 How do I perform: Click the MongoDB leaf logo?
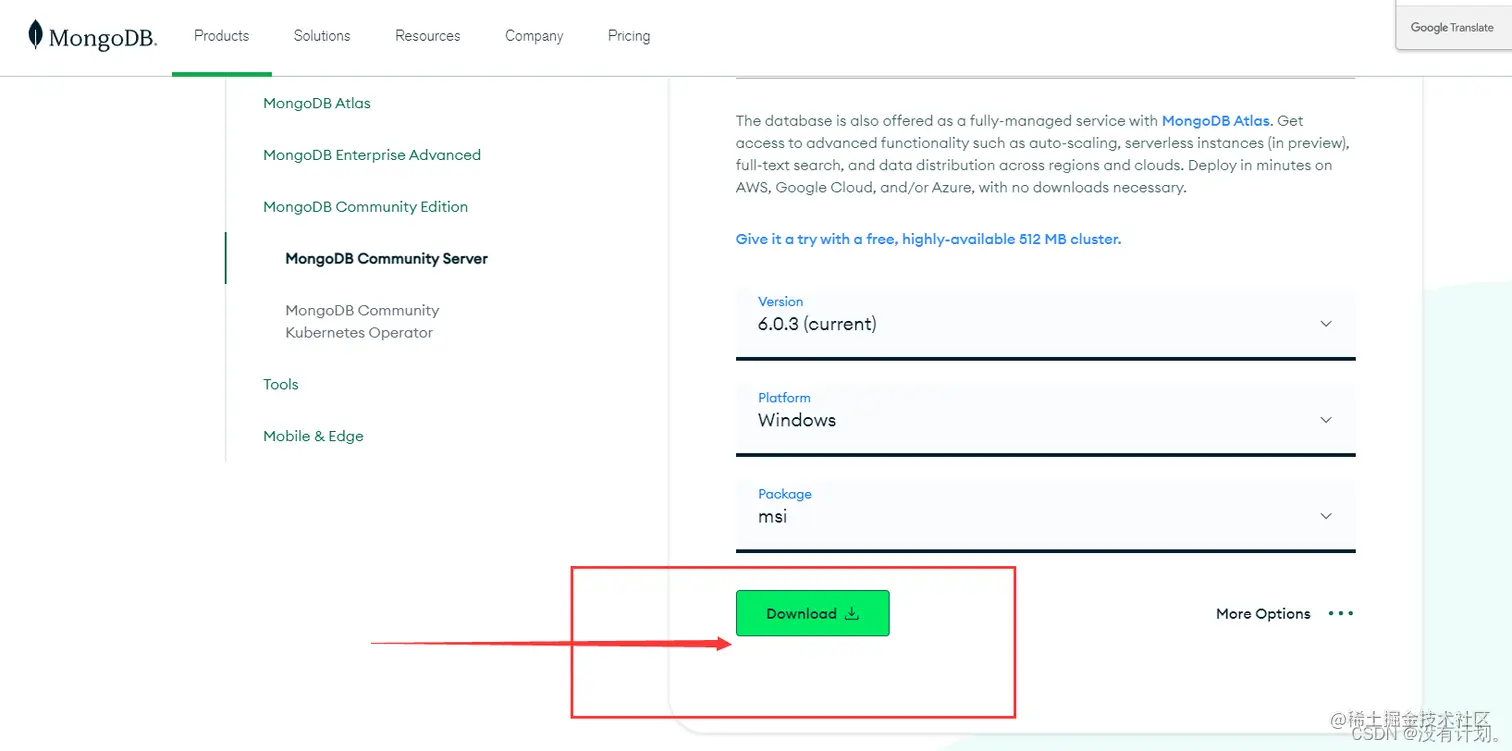[92, 36]
